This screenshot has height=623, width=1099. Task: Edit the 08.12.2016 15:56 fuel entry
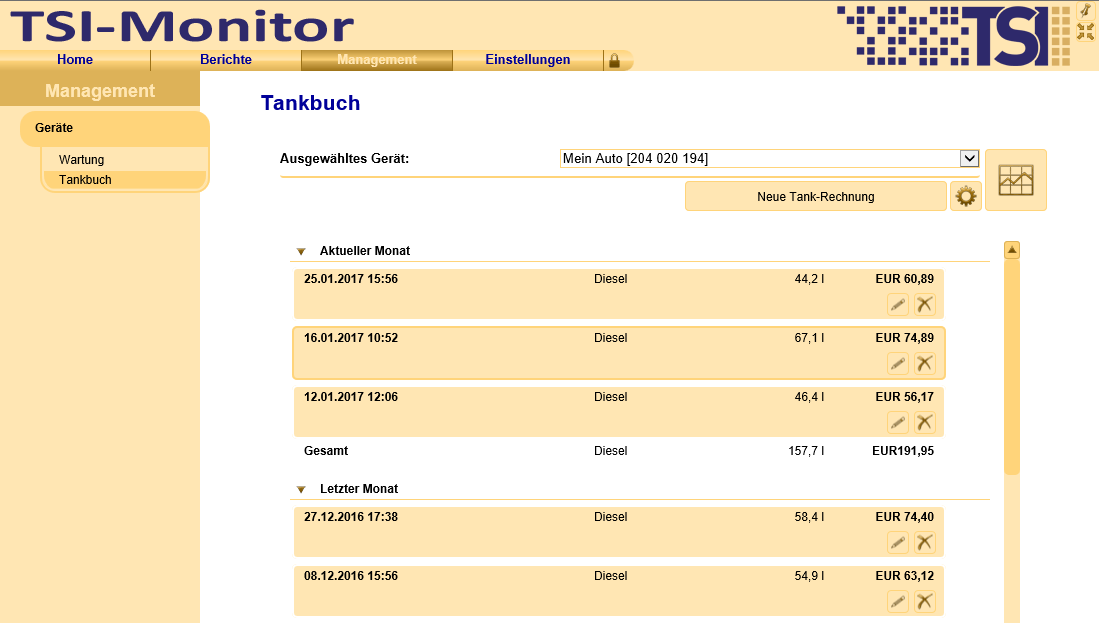pos(898,601)
